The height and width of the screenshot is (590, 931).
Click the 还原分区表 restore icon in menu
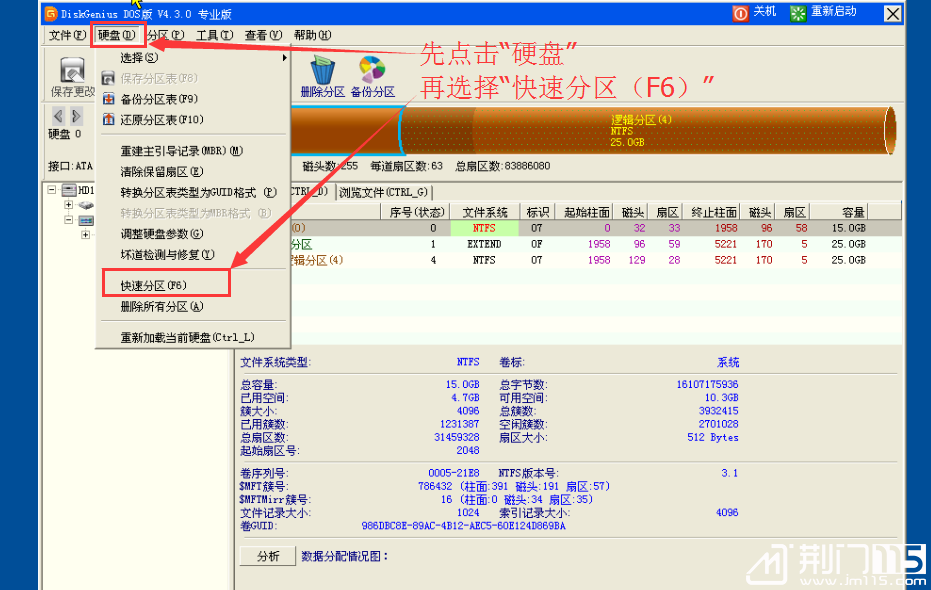[x=108, y=119]
